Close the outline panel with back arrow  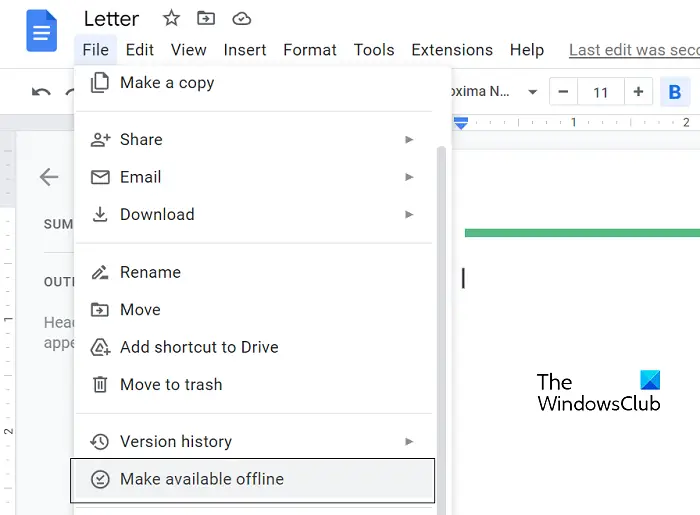pos(49,177)
